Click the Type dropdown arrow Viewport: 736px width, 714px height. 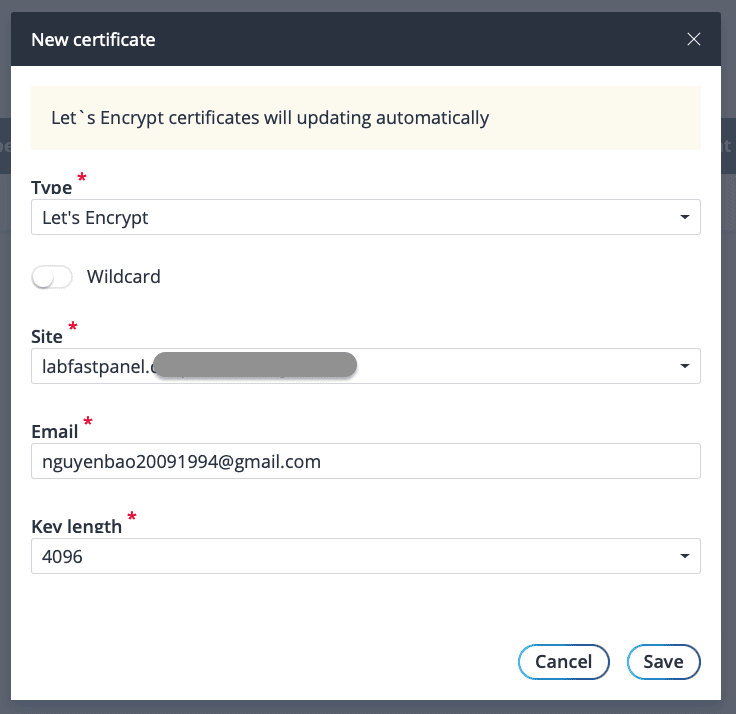pyautogui.click(x=684, y=217)
